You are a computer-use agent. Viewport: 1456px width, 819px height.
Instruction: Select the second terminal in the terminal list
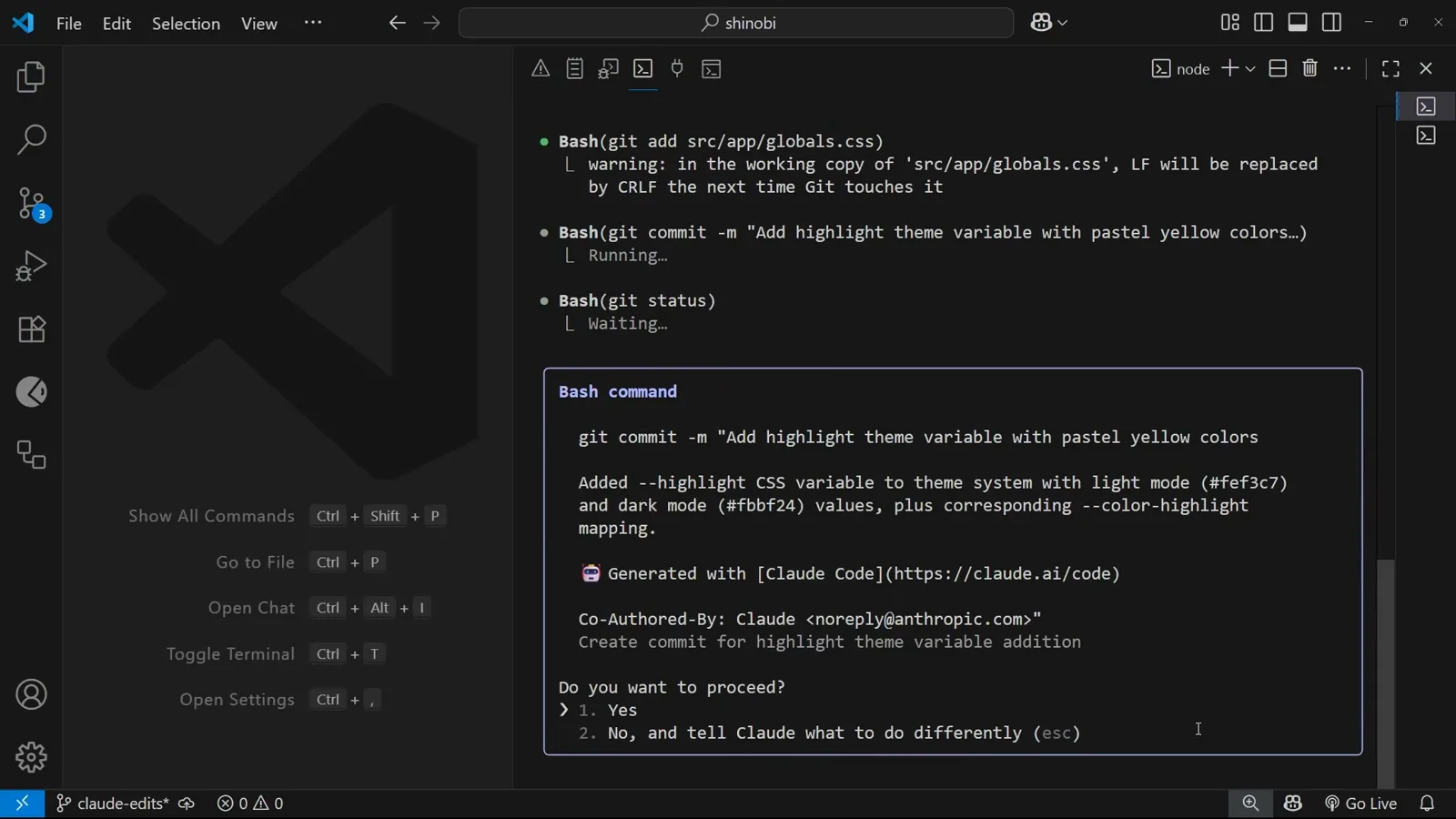1426,136
